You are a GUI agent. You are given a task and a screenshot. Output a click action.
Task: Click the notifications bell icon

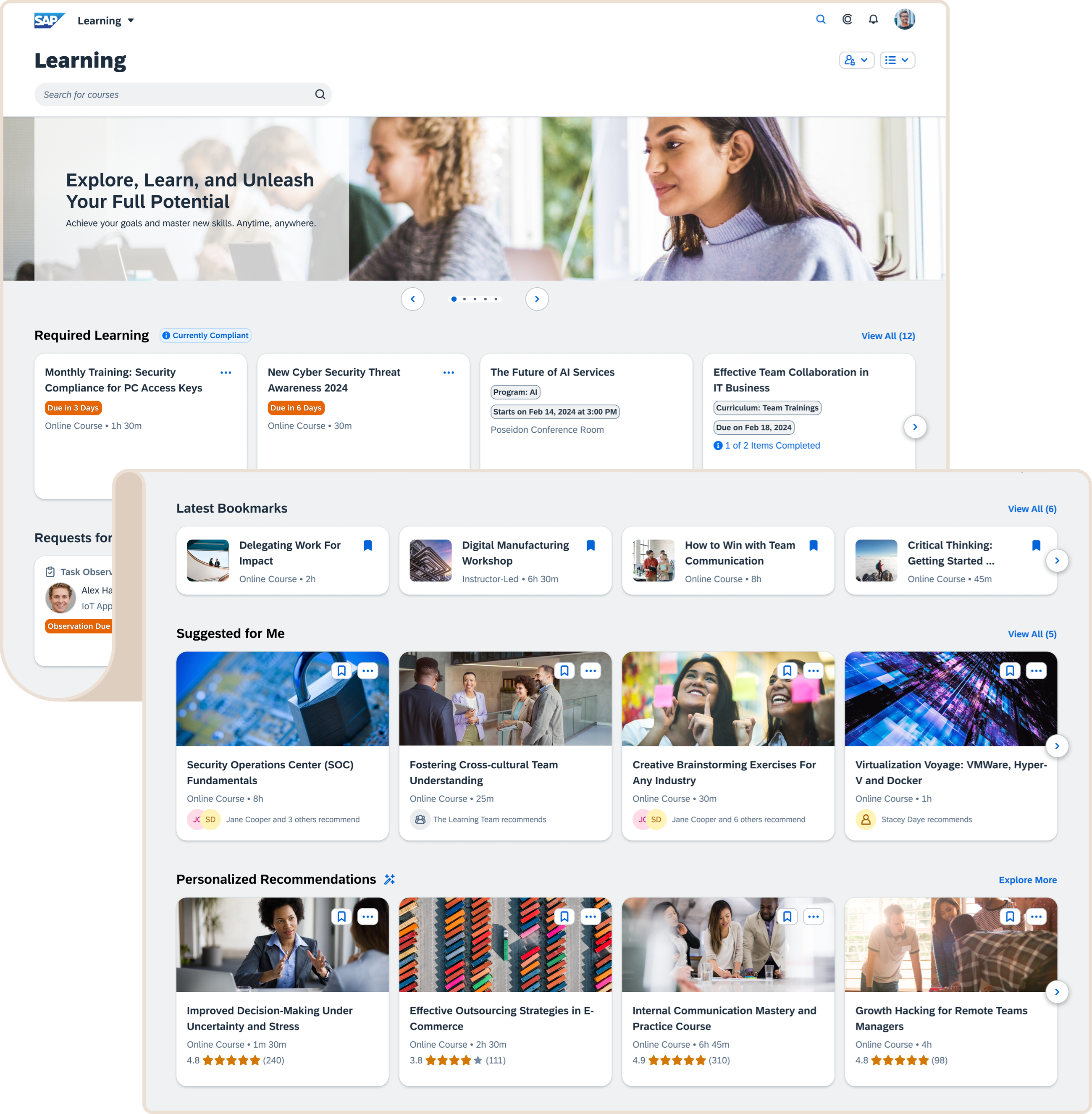click(x=872, y=19)
